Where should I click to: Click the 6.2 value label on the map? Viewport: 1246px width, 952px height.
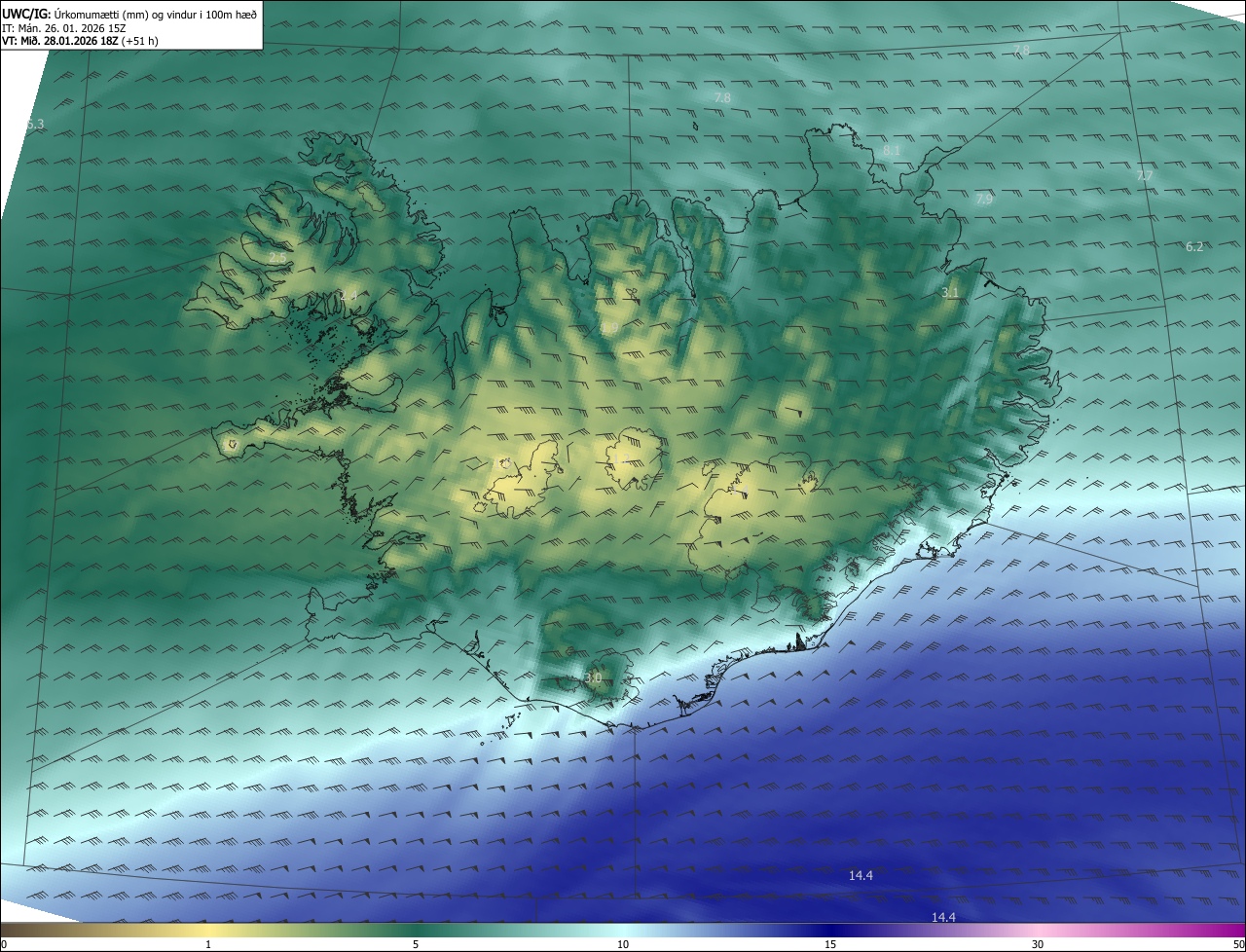[x=1194, y=247]
